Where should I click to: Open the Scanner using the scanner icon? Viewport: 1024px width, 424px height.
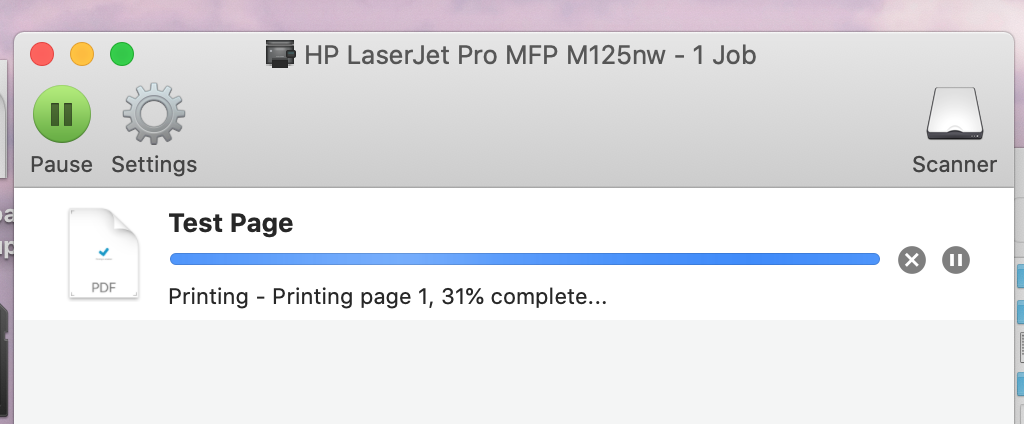coord(954,114)
